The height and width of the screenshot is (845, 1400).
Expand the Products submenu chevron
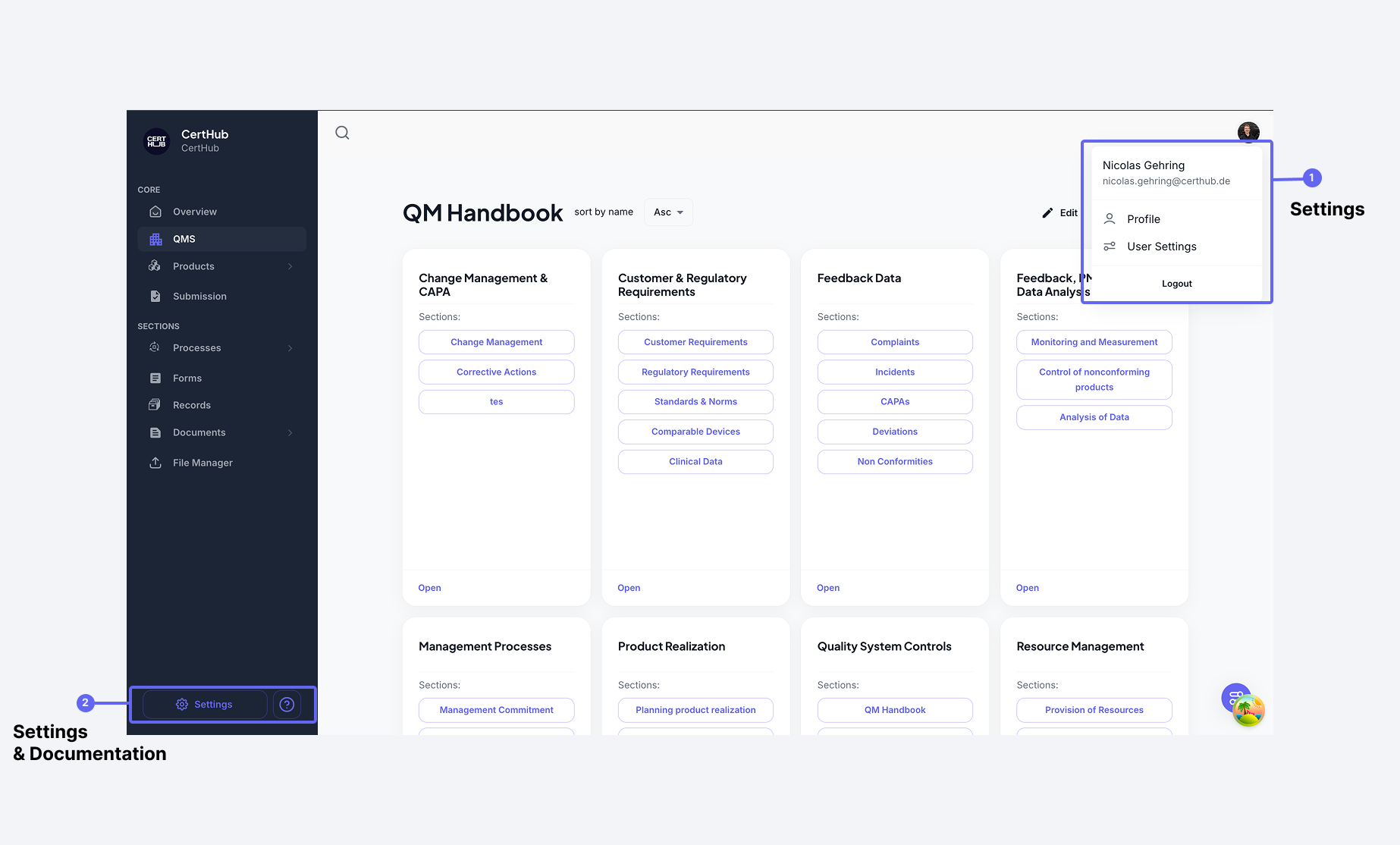coord(290,266)
